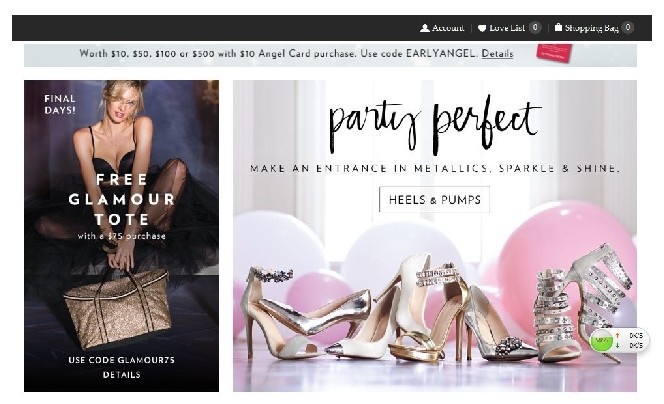Click the Shopping Bag item count badge
Viewport: 664px width, 404px height.
coord(627,28)
